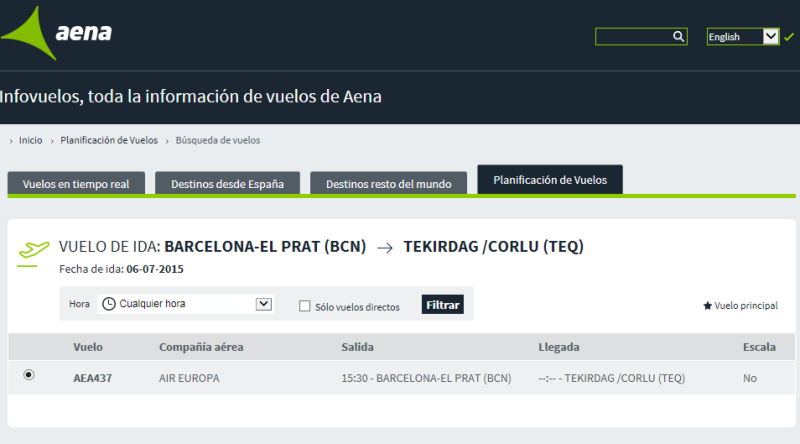800x444 pixels.
Task: Open the Destinos desde España tab
Action: coord(227,184)
